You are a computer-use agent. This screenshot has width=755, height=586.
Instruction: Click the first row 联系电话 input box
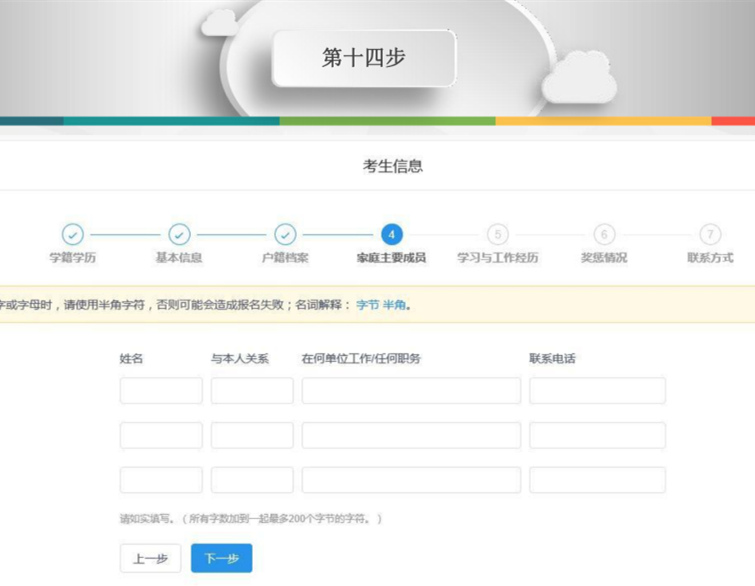597,391
